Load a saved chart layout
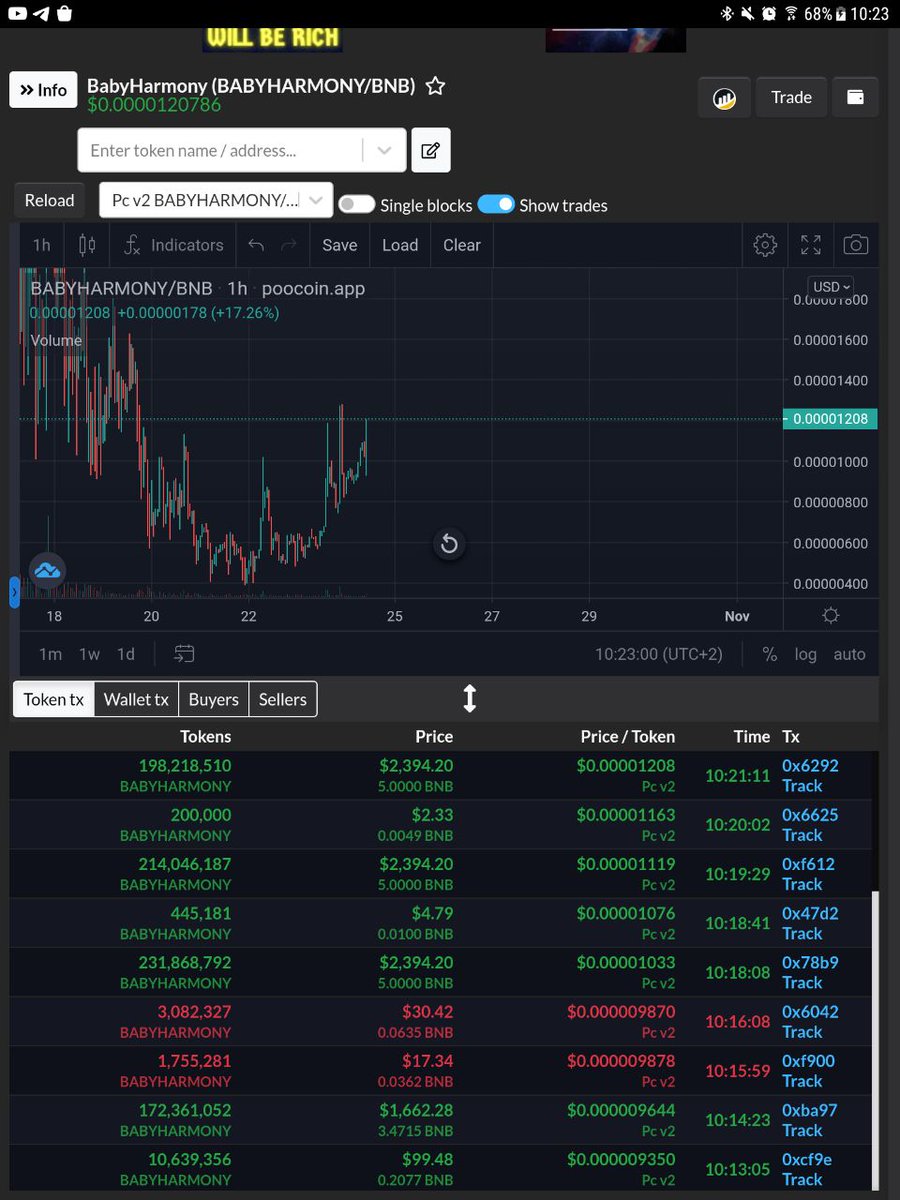This screenshot has width=900, height=1200. pyautogui.click(x=400, y=245)
